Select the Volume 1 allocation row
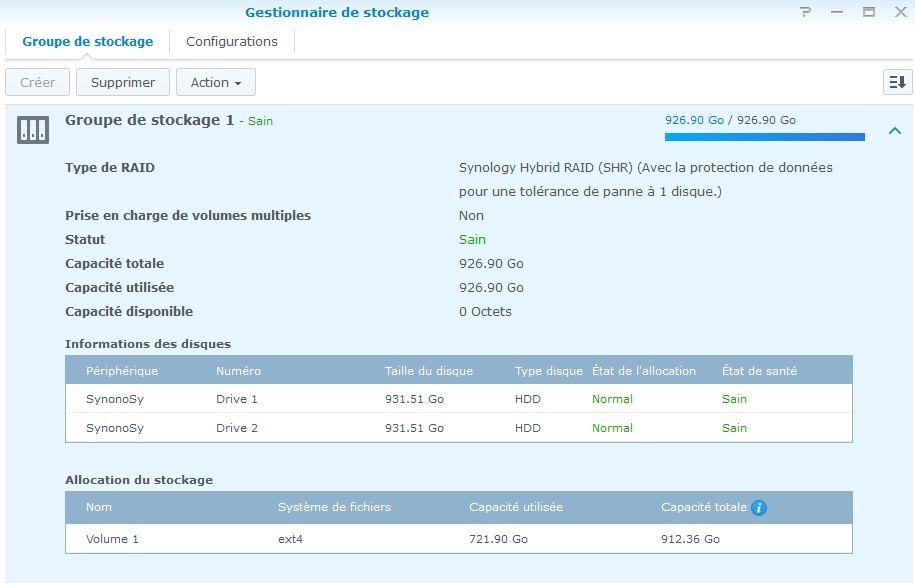 click(459, 539)
